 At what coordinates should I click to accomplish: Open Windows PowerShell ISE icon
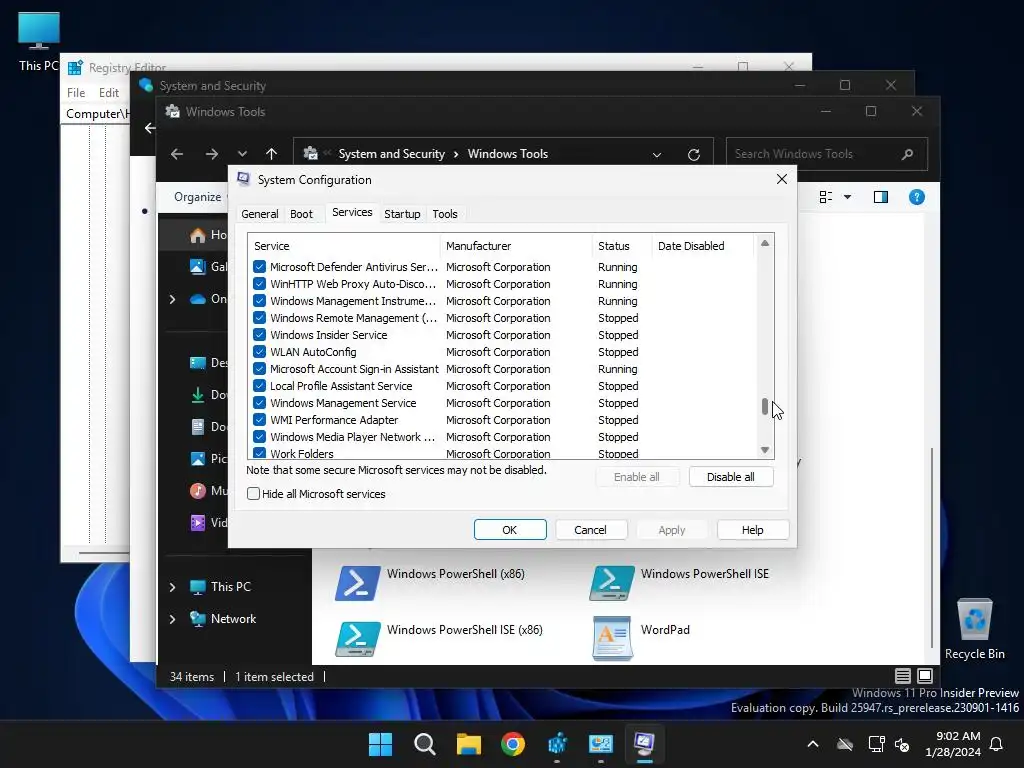[x=611, y=583]
